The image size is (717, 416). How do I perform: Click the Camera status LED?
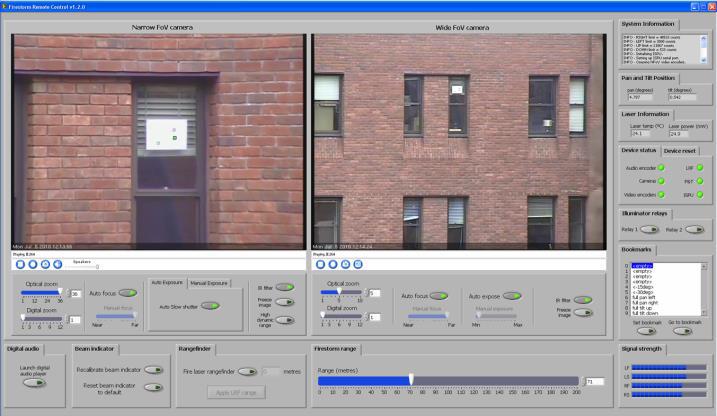coord(661,181)
